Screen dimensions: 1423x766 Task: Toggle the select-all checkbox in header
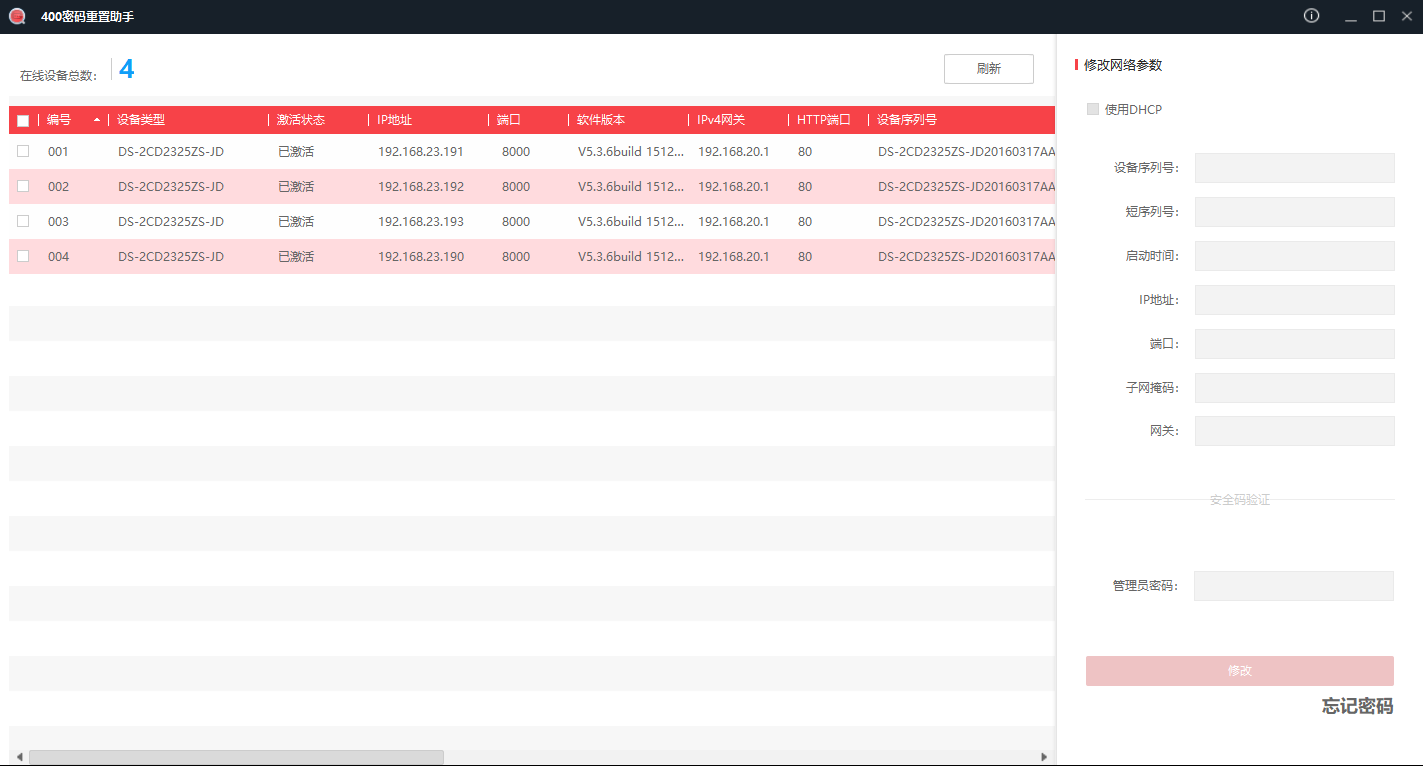coord(23,121)
